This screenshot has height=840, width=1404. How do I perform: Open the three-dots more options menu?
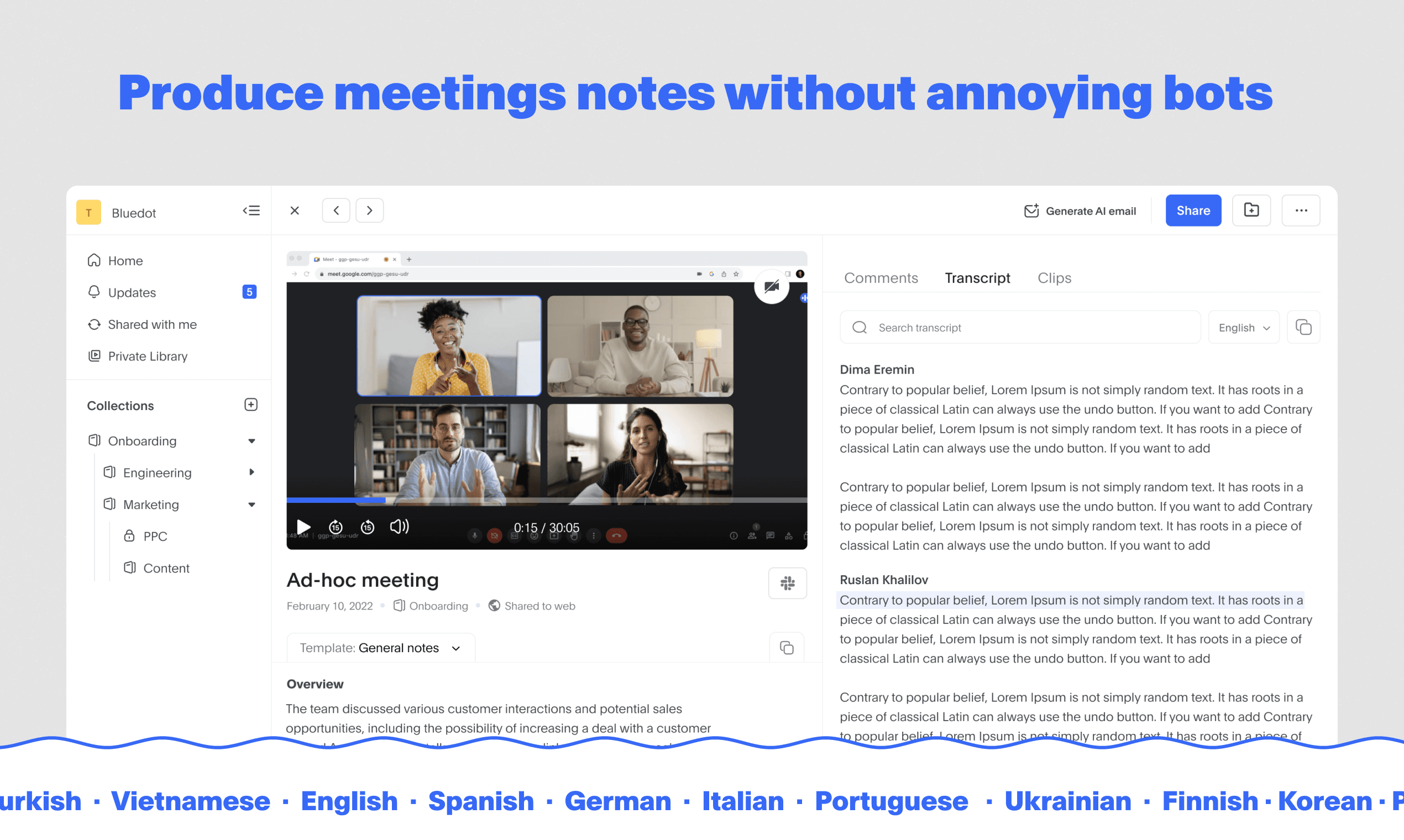point(1301,211)
